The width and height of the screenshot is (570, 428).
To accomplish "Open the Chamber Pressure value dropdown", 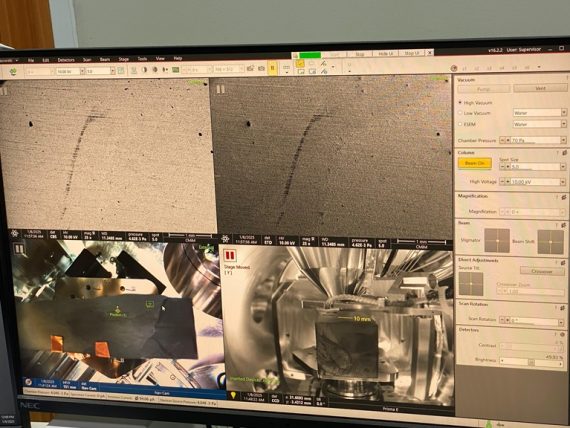I will coord(563,140).
